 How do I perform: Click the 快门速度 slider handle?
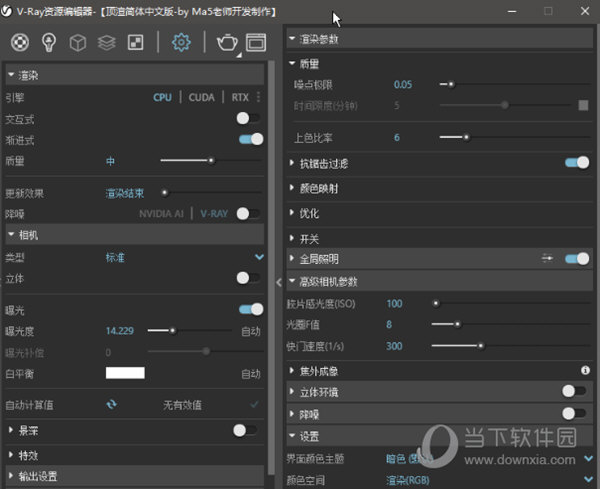pos(481,346)
